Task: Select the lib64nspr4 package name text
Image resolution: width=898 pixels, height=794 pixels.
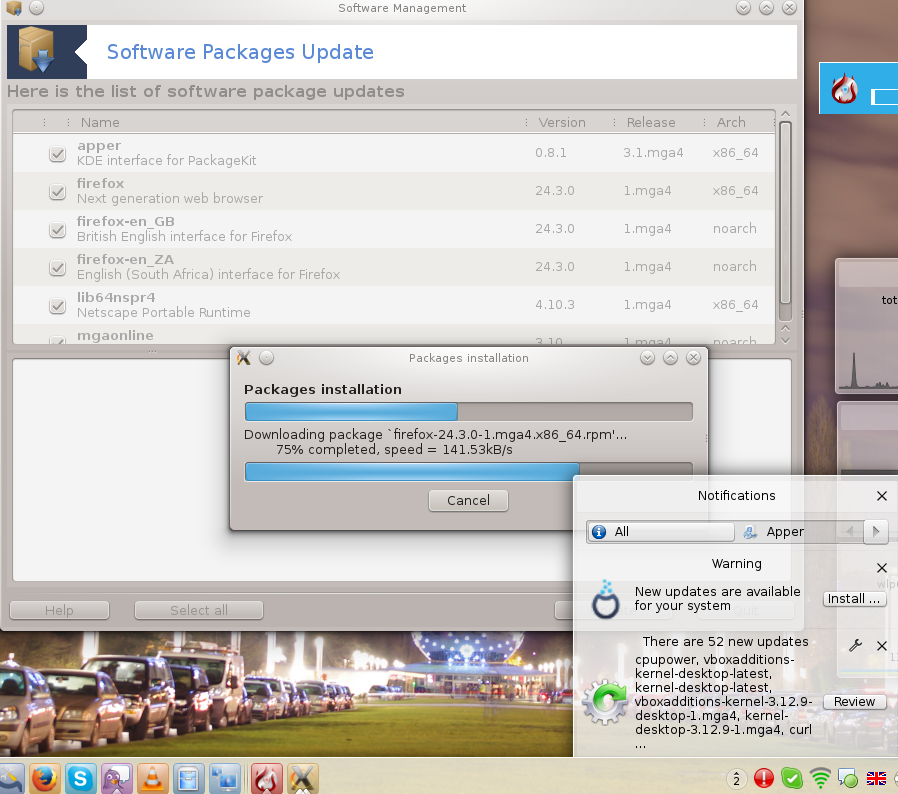Action: pyautogui.click(x=116, y=297)
